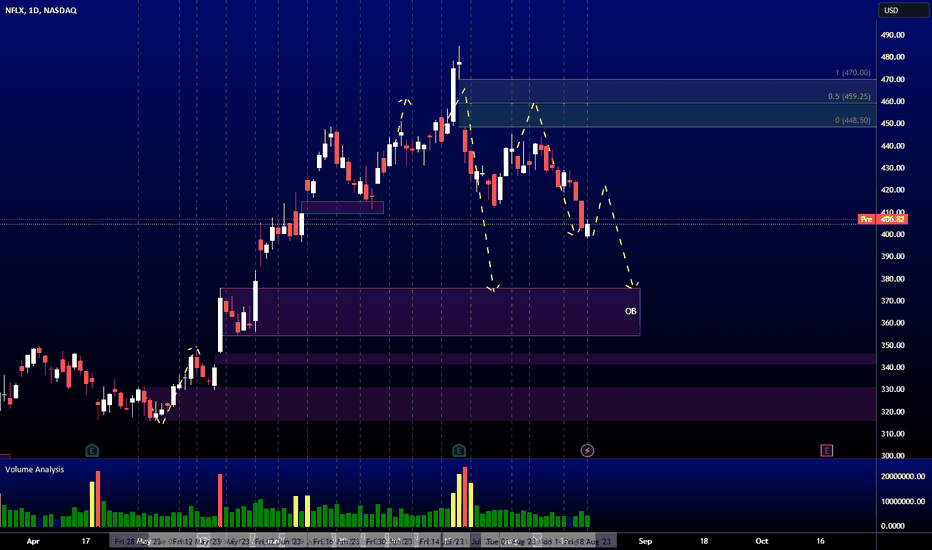Click the Oct label on time axis
Viewport: 932px width, 550px height.
click(761, 541)
